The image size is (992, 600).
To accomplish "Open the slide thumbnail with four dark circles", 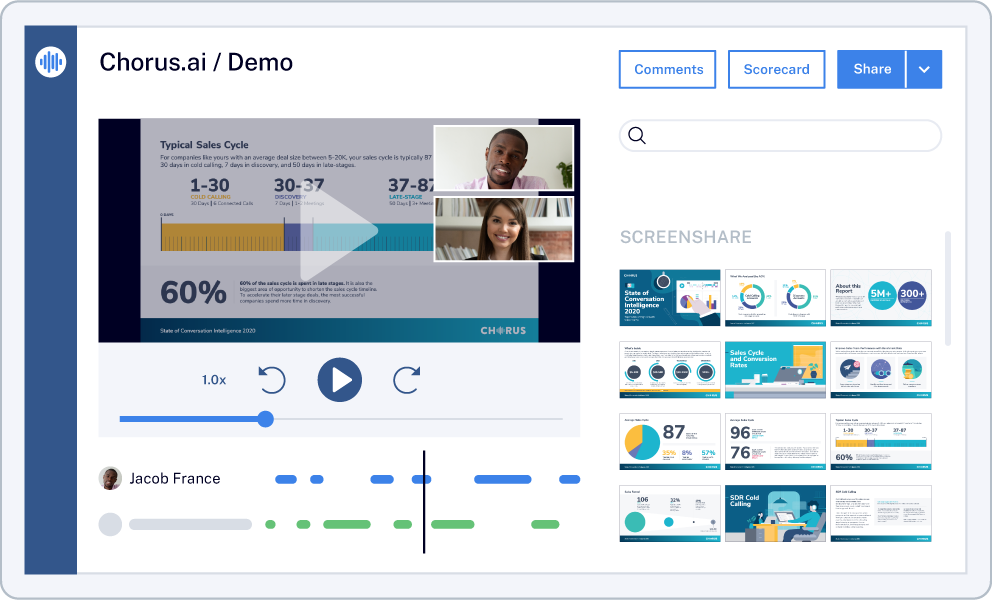I will (670, 370).
